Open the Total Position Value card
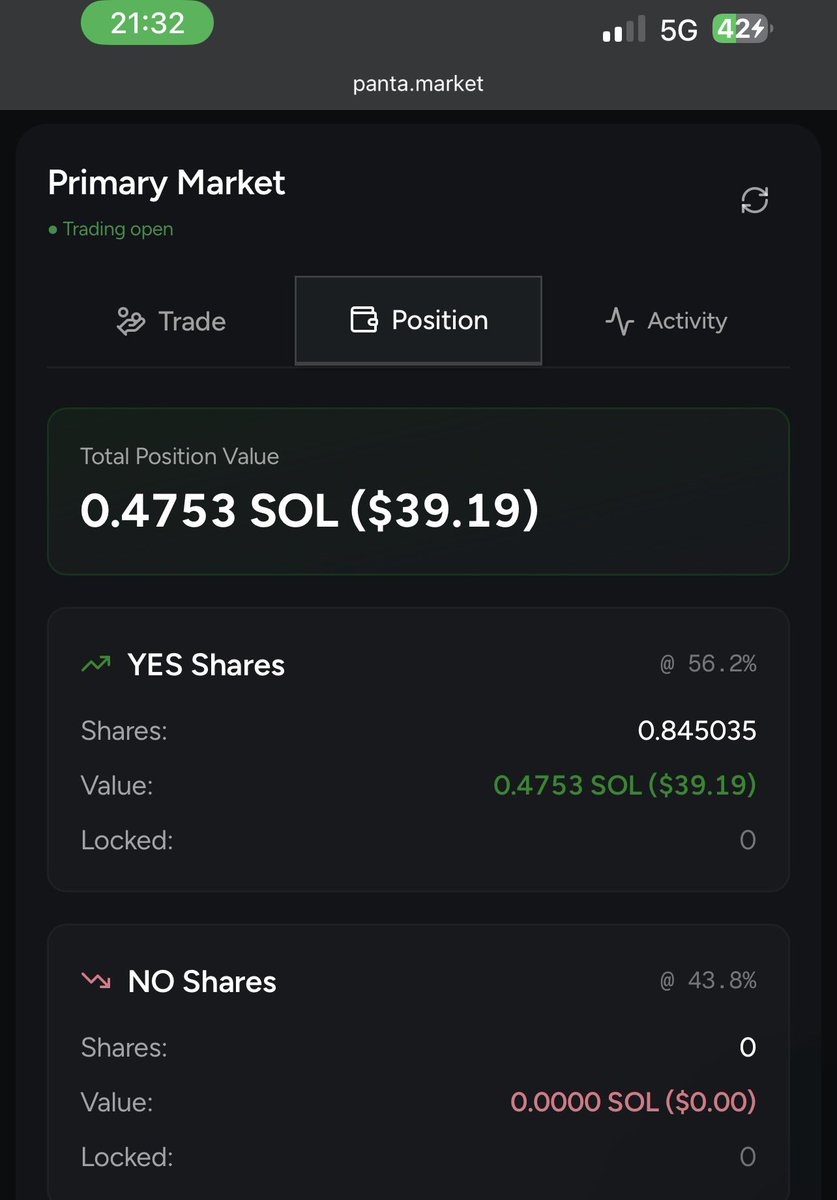 [418, 491]
